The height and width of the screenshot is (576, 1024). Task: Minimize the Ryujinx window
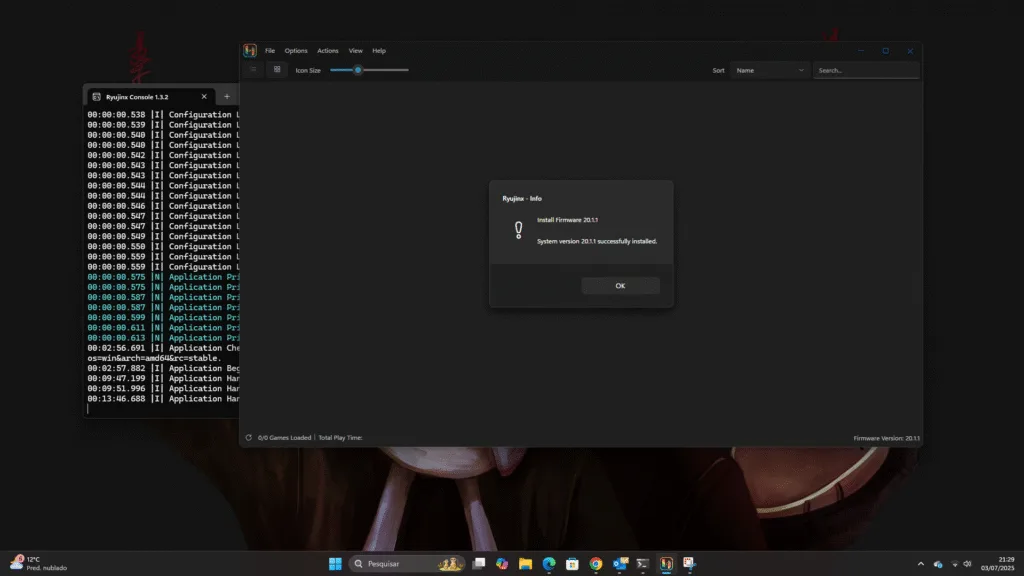pos(861,51)
